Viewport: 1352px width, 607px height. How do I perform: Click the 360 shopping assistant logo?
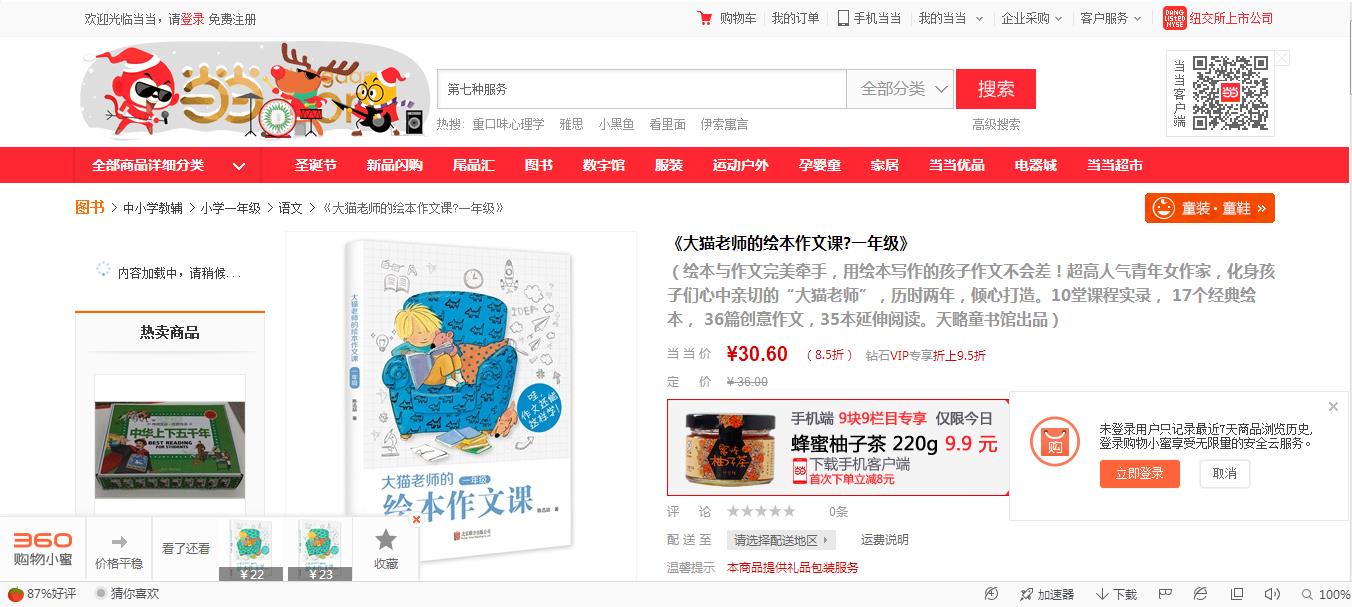point(43,549)
